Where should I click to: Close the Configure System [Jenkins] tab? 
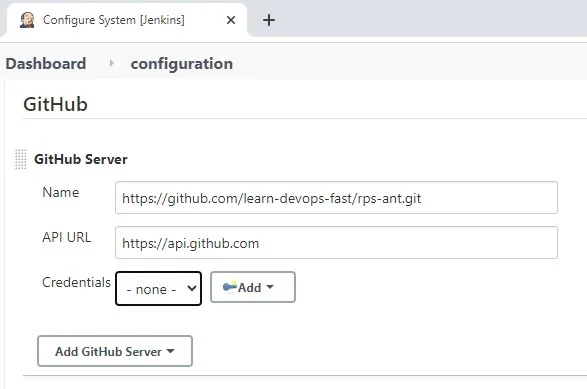231,20
